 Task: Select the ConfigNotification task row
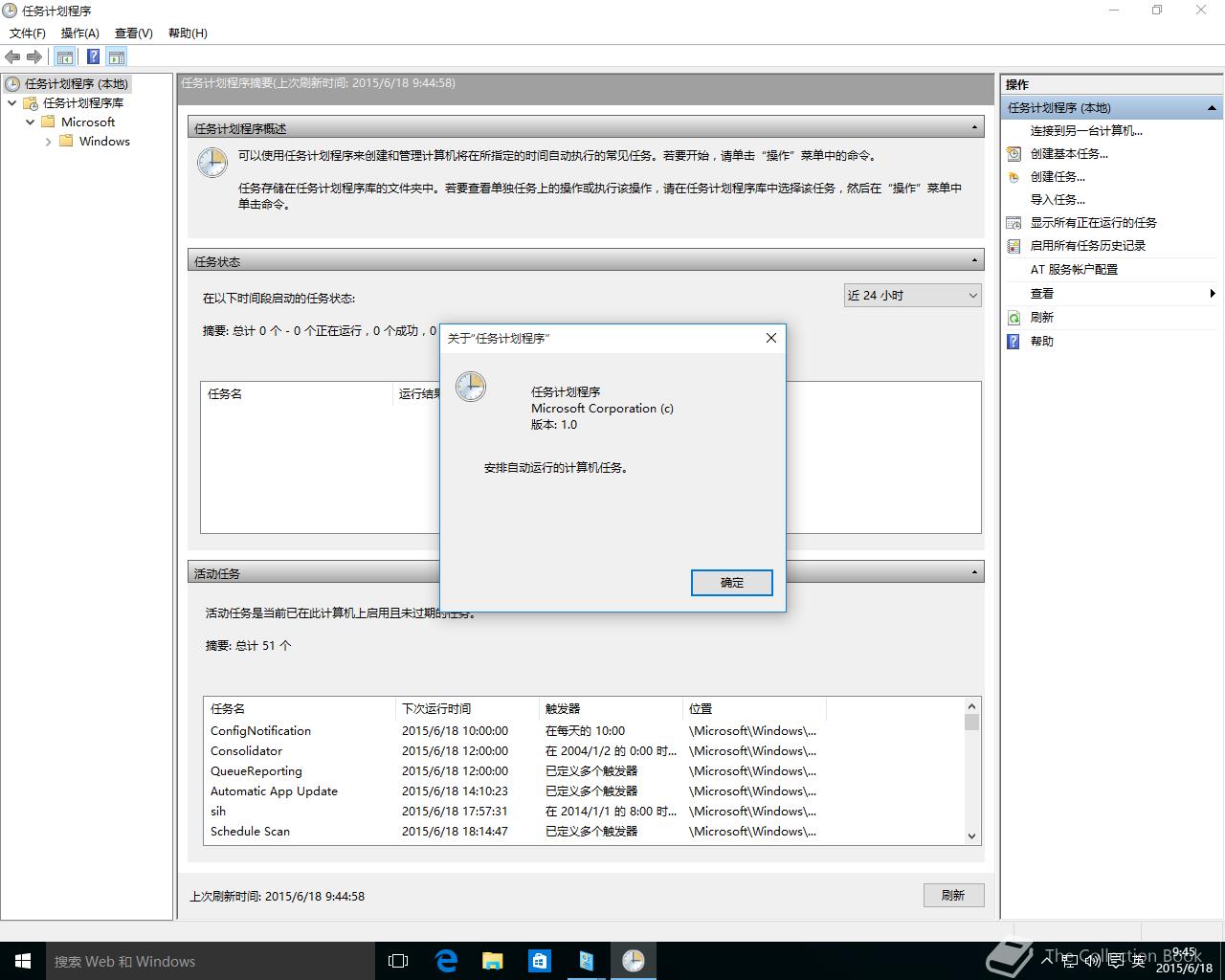click(x=584, y=730)
